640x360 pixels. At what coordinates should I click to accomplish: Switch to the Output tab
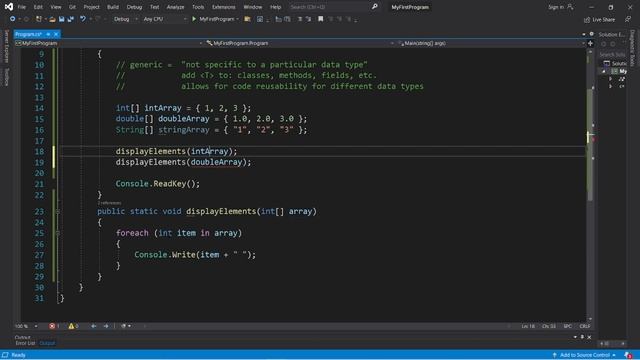(47, 343)
